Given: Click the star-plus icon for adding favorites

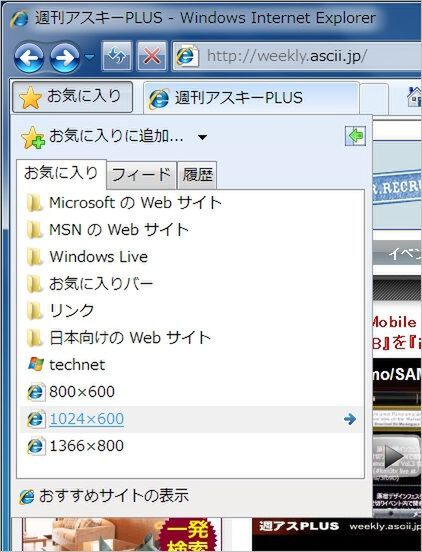Looking at the screenshot, I should point(33,138).
